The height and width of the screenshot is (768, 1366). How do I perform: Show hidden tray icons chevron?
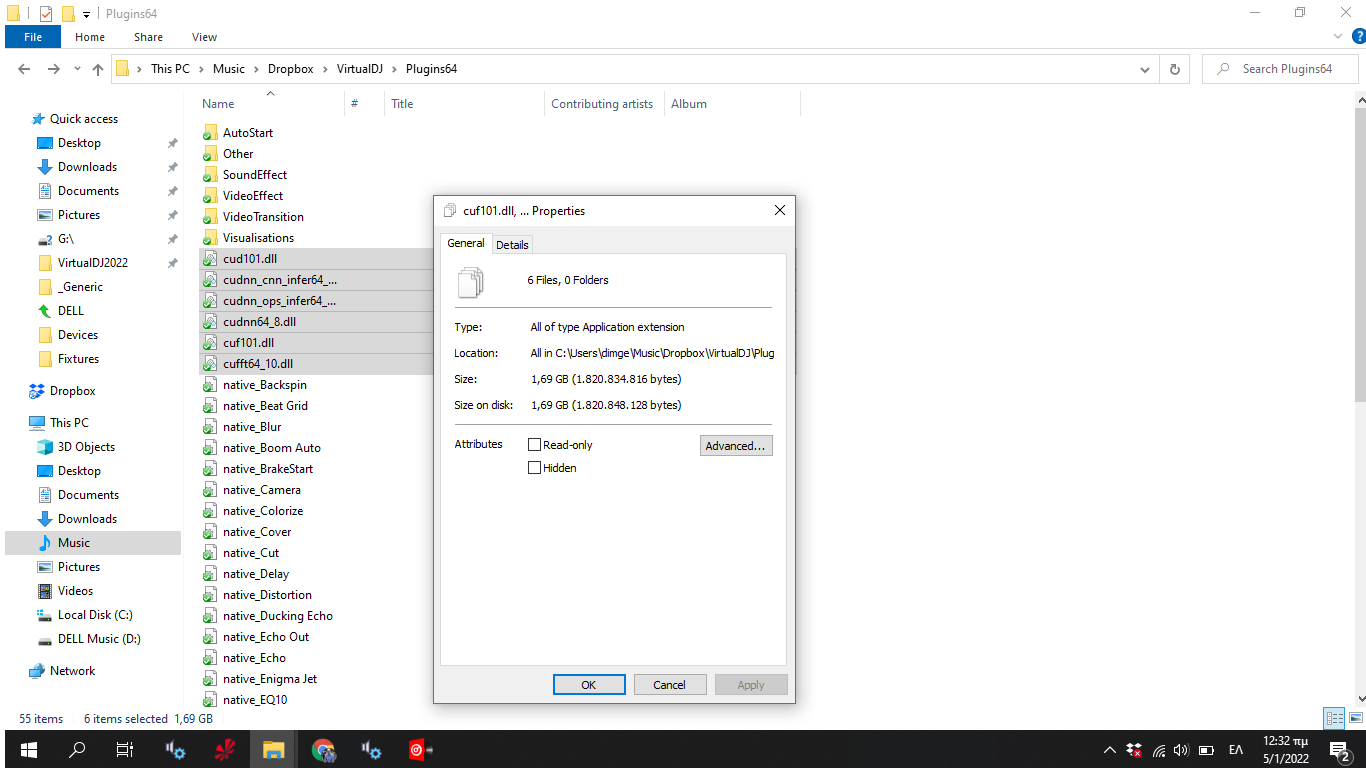pos(1109,750)
